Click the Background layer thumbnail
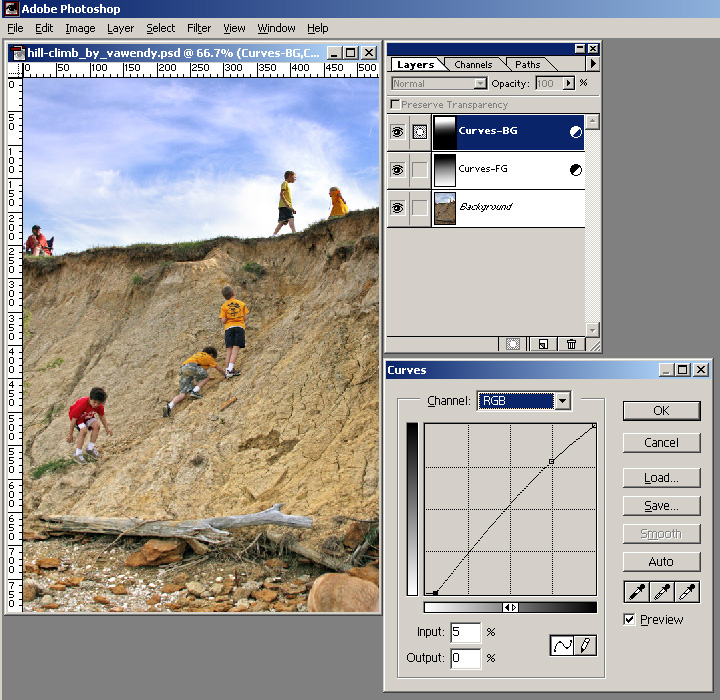The width and height of the screenshot is (720, 700). pos(444,208)
